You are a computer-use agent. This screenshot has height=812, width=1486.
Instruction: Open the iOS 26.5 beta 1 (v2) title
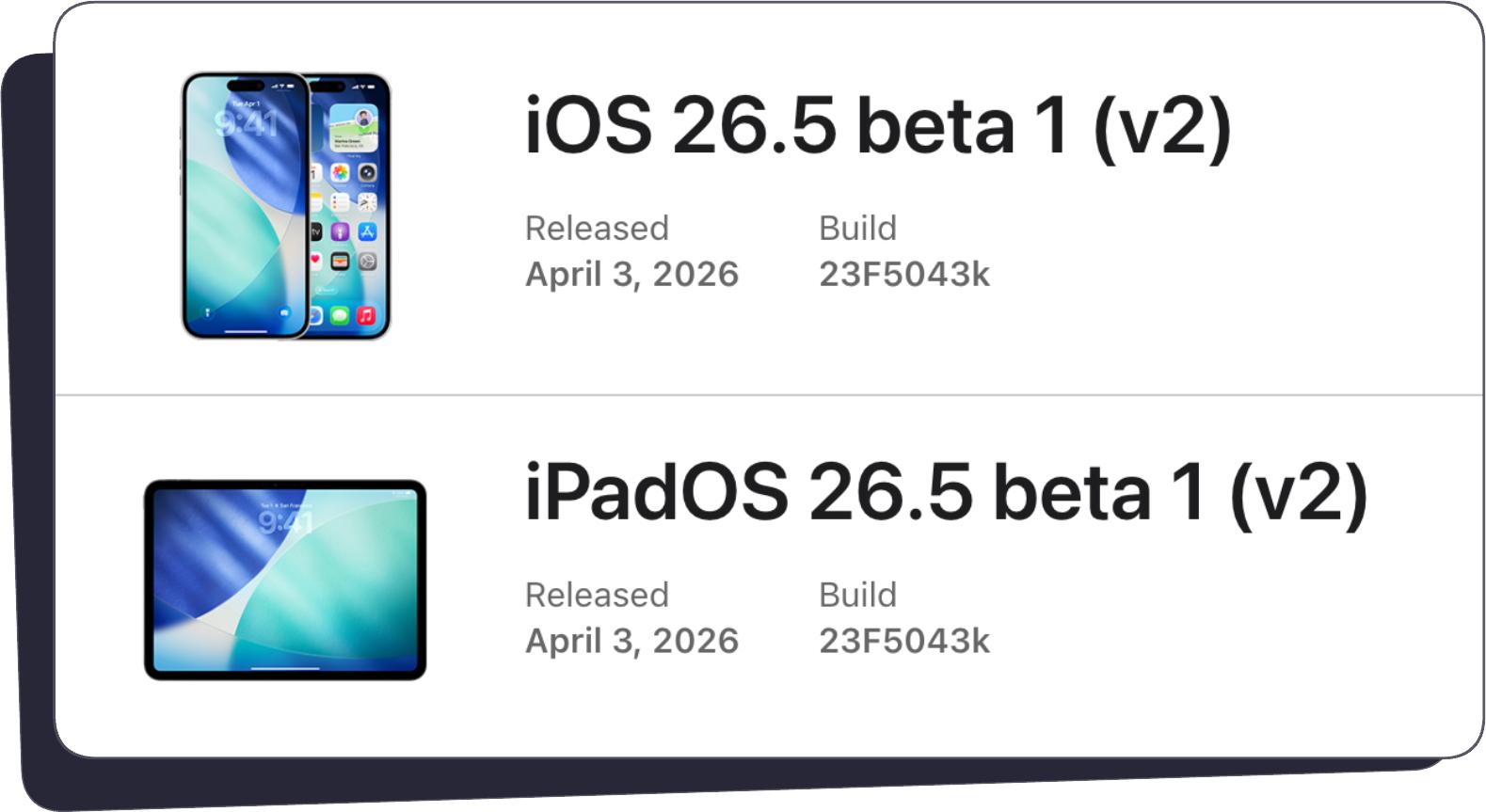click(x=877, y=126)
